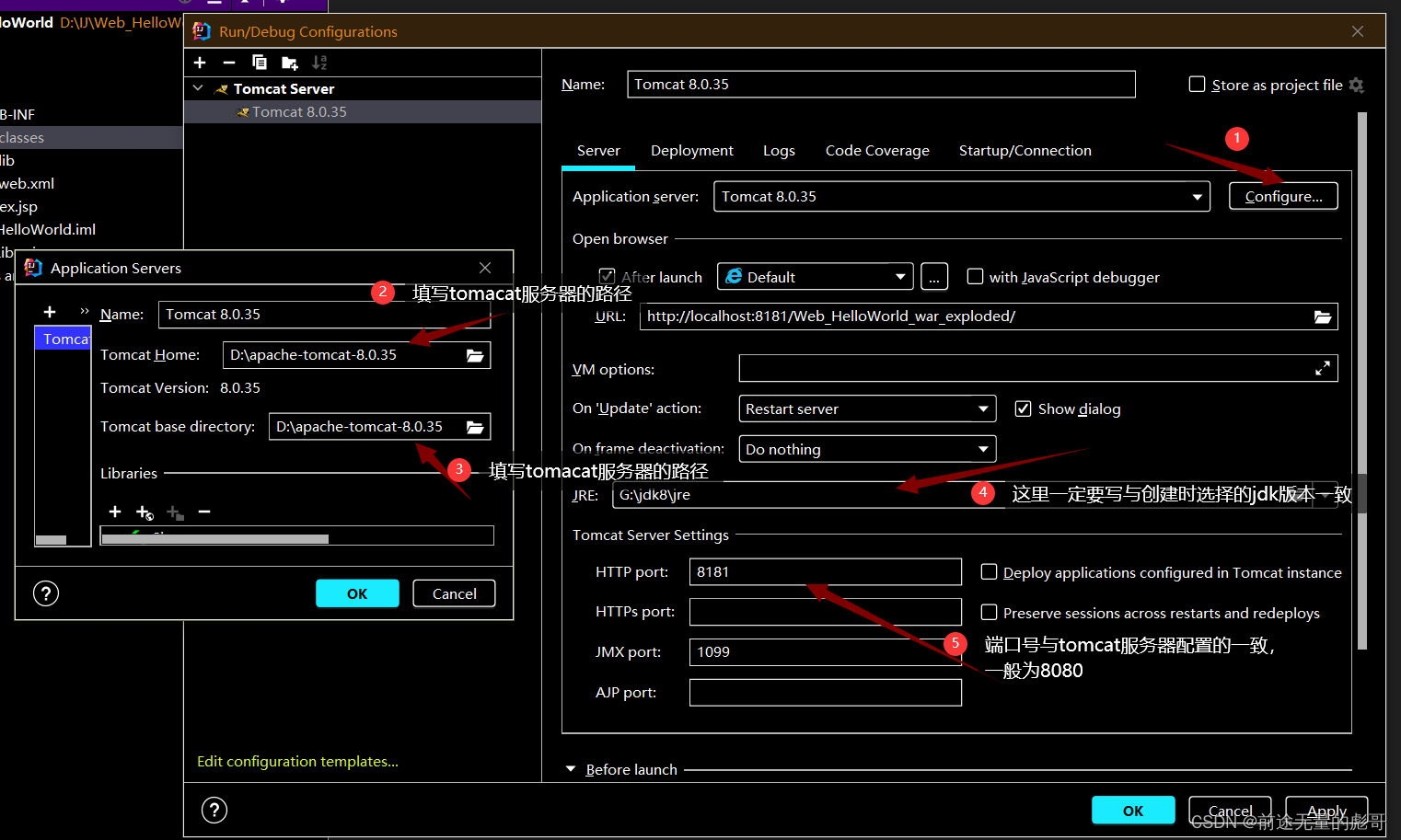
Task: Select Tomcat 8.0.35 configuration in tree
Action: (363, 112)
